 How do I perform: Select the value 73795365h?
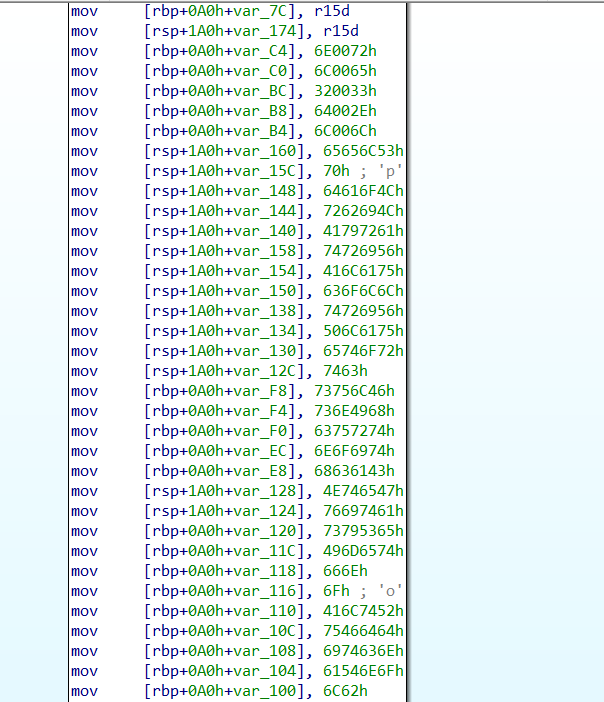(x=363, y=531)
